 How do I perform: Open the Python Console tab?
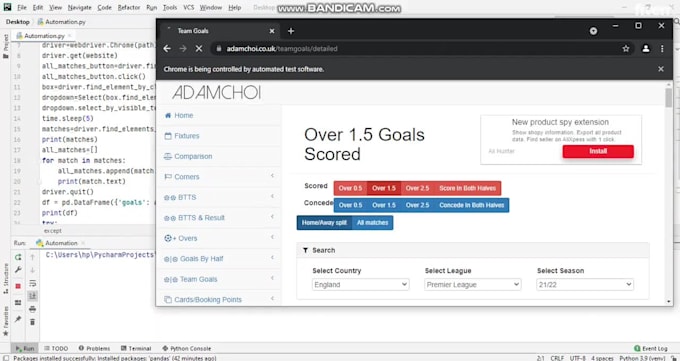(x=186, y=348)
